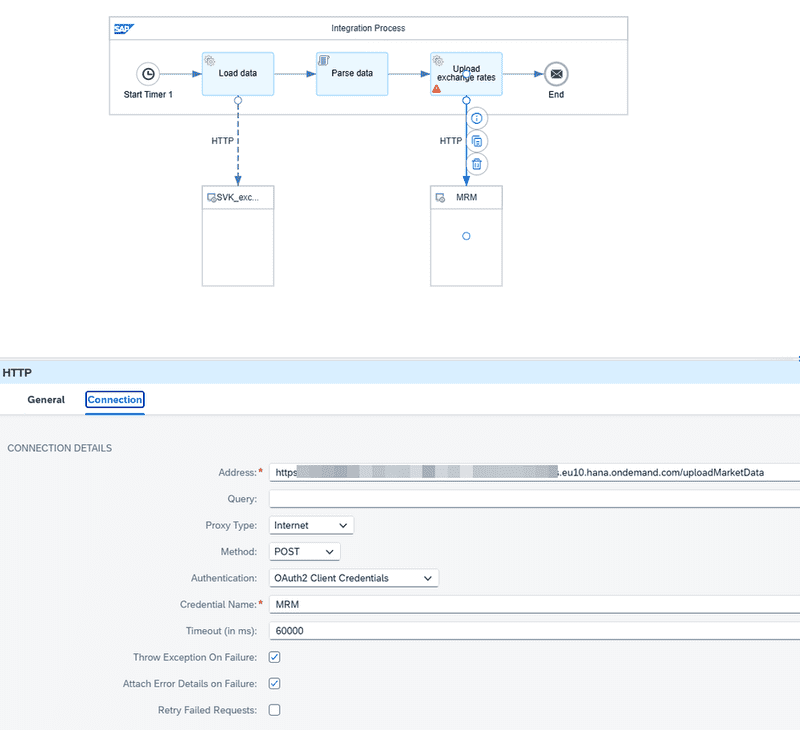Enable Retry Failed Requests checkbox
Viewport: 800px width, 730px height.
point(274,710)
